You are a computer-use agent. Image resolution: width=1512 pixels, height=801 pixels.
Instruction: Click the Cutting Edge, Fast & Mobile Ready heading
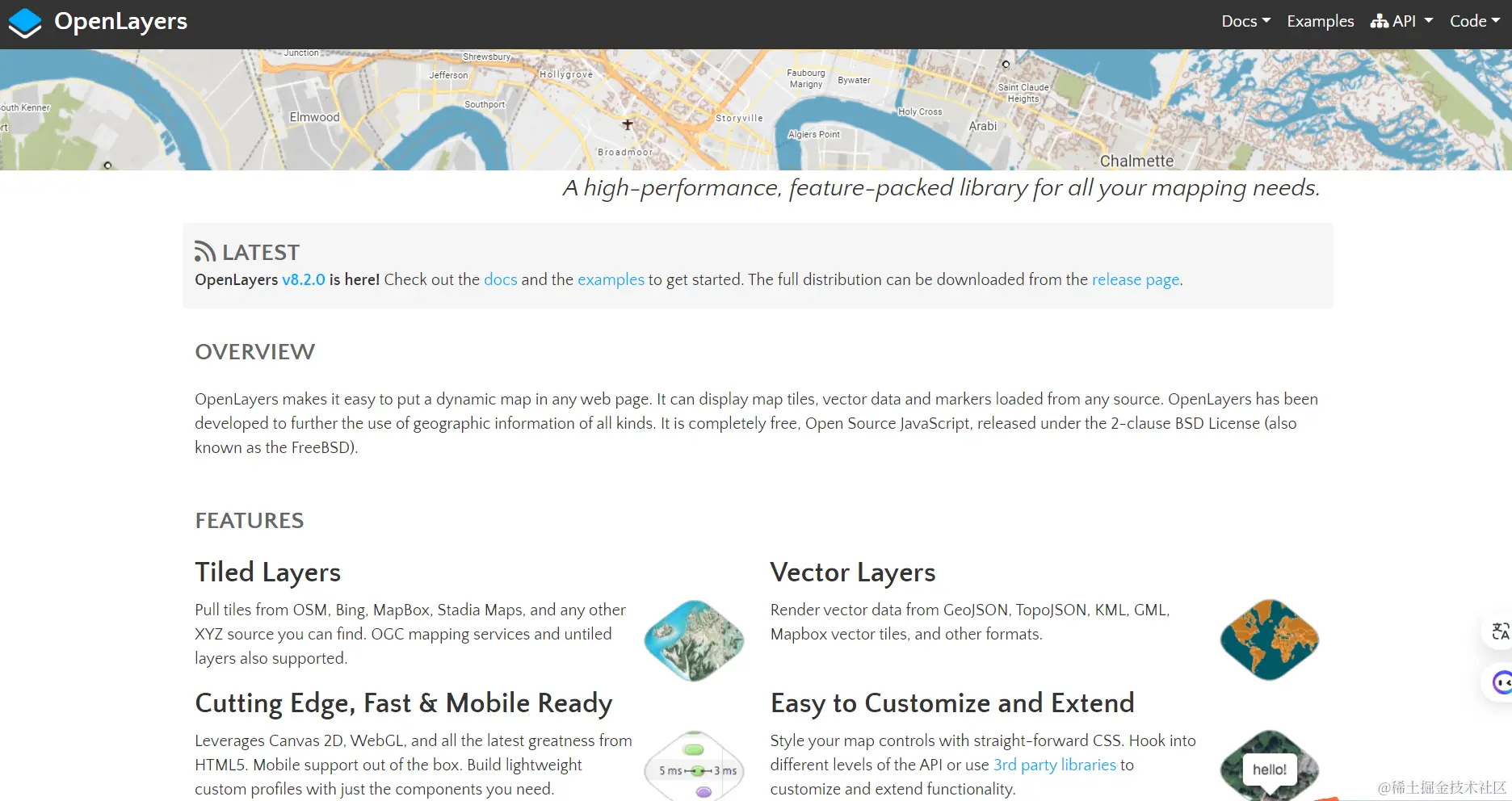(x=403, y=703)
